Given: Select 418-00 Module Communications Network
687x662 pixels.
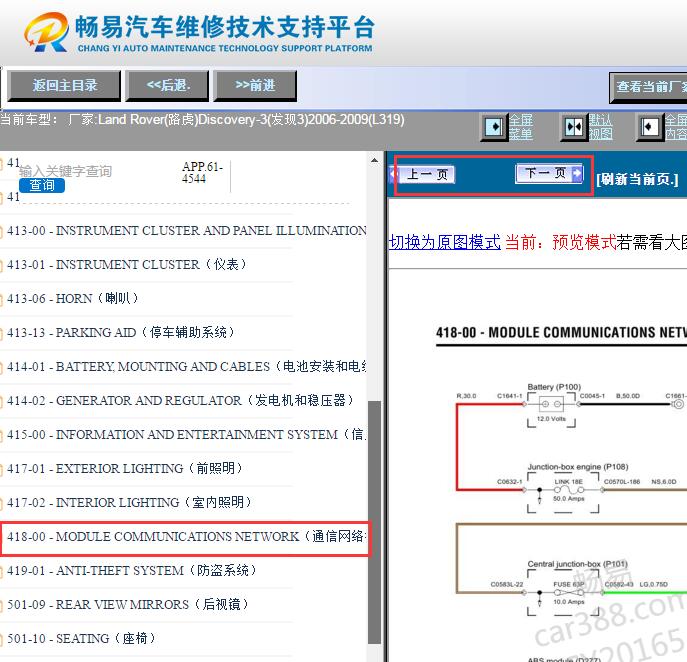Looking at the screenshot, I should point(185,536).
